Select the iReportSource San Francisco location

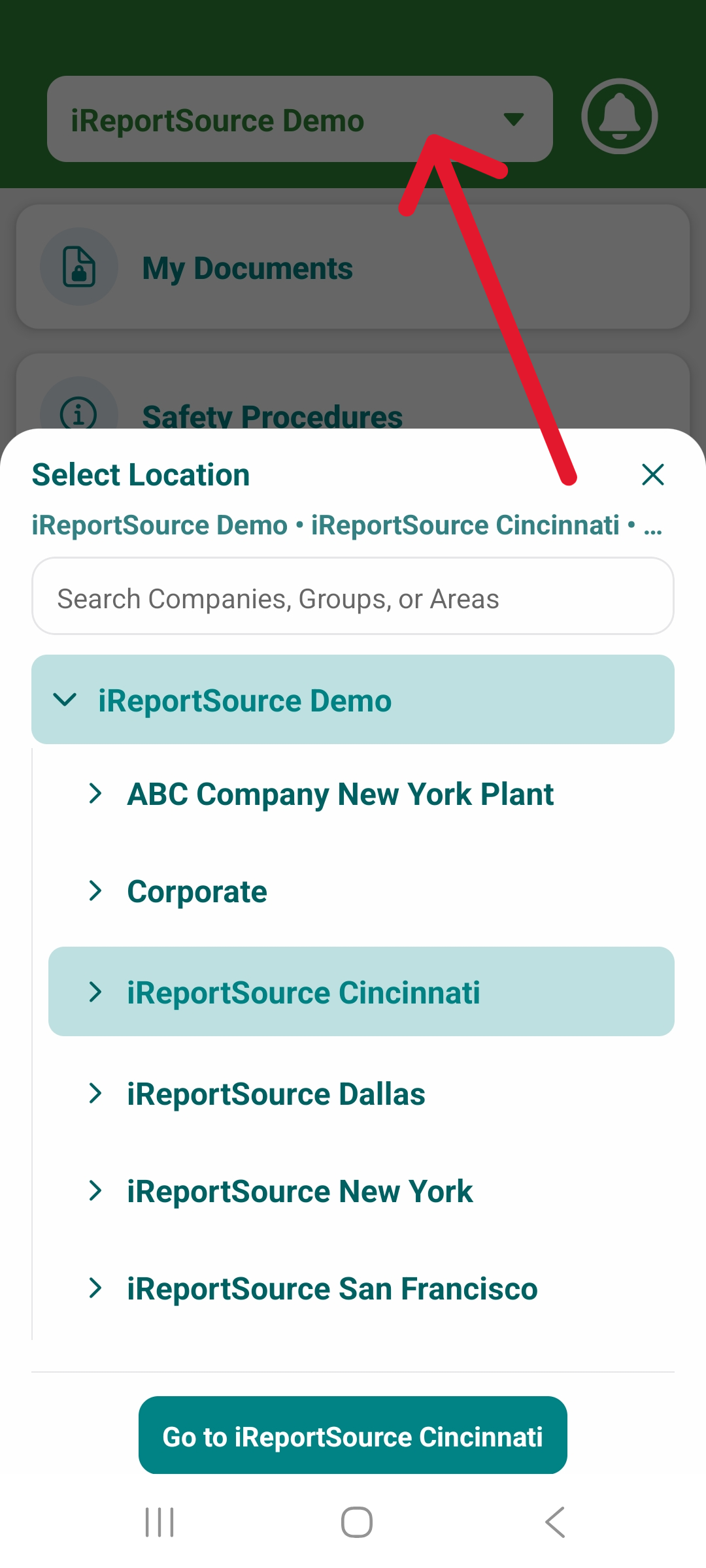pos(332,1289)
